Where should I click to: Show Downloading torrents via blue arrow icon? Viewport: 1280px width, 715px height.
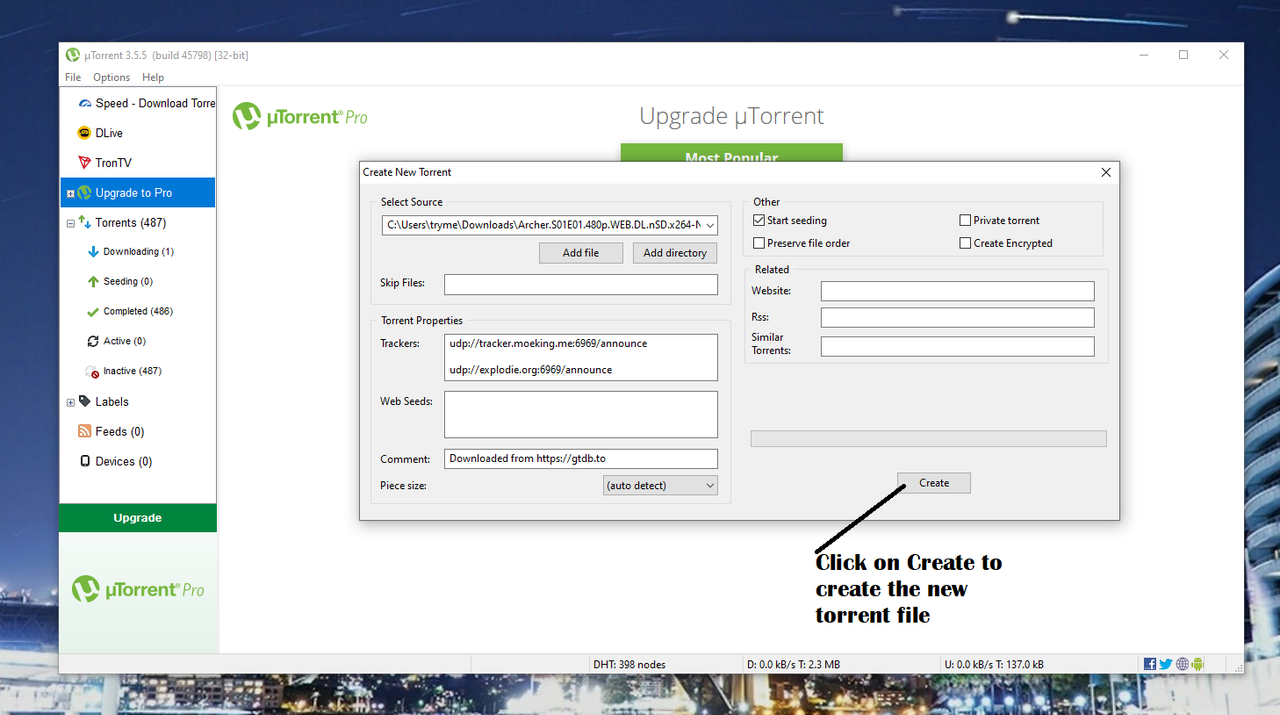coord(93,252)
